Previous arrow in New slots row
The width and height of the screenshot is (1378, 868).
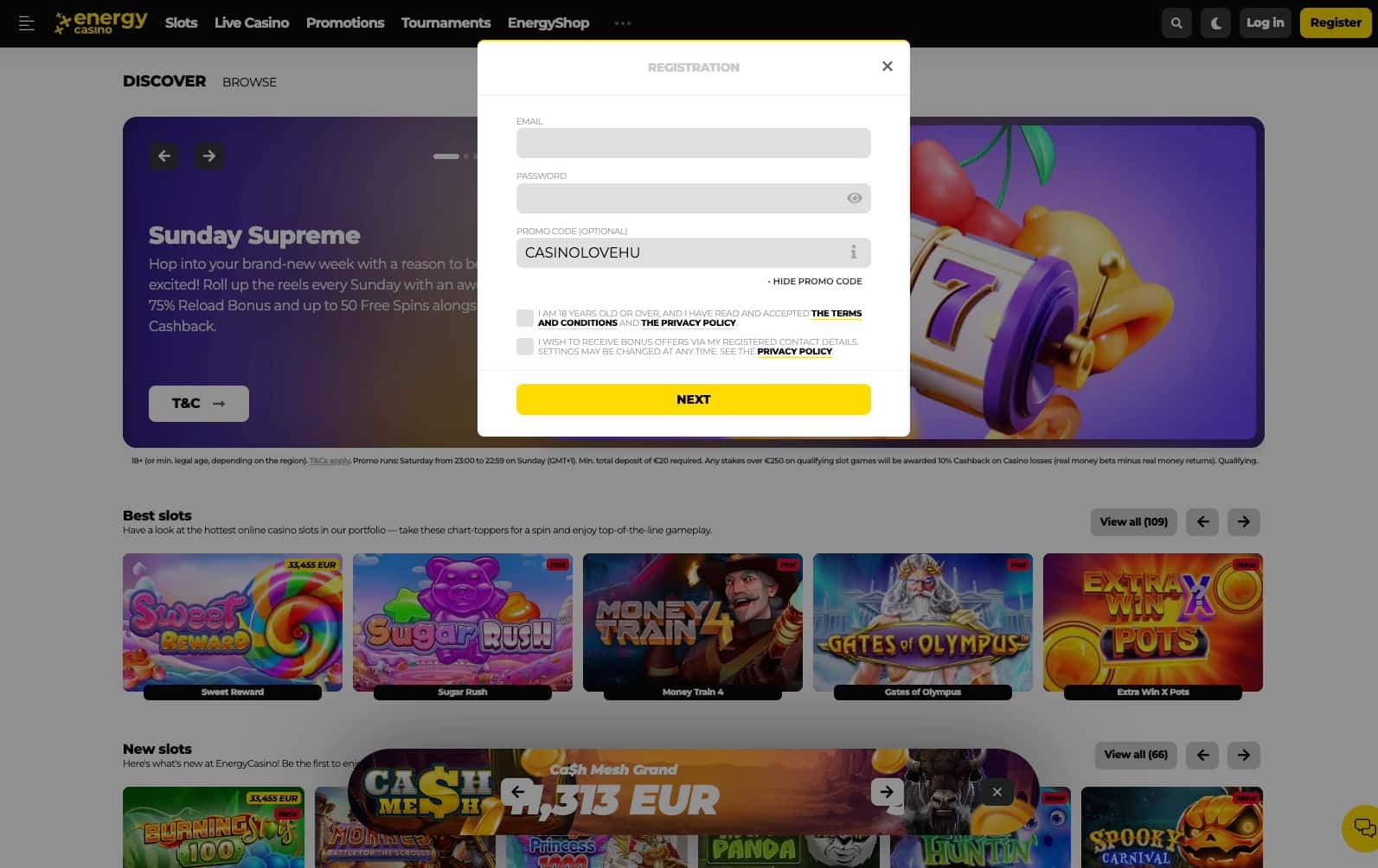coord(1202,755)
